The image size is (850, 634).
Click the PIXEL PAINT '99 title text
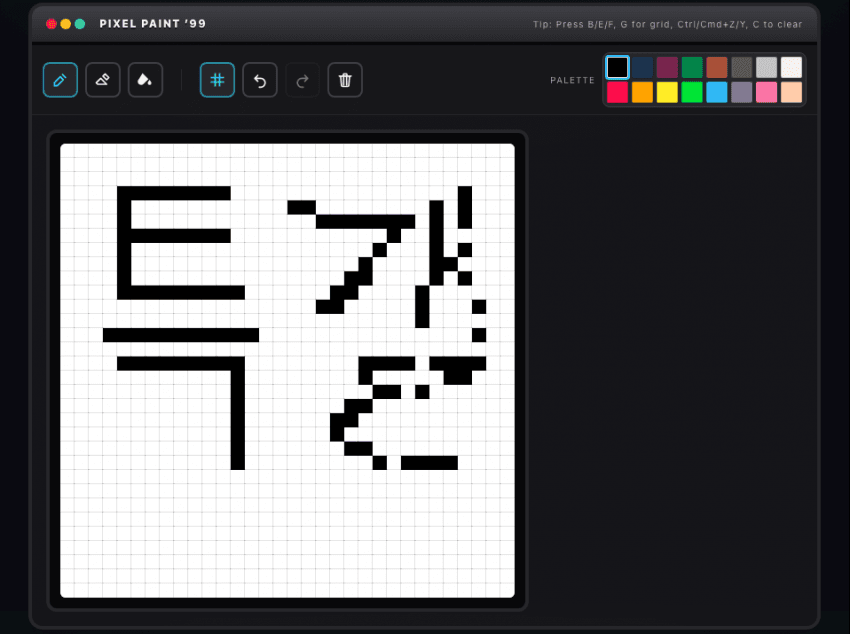tap(152, 24)
